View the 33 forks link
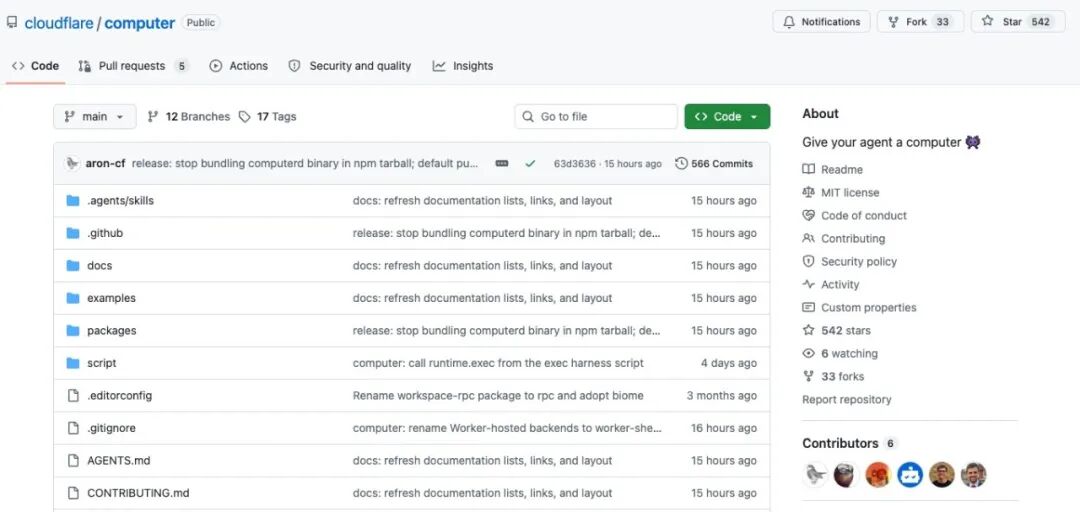This screenshot has width=1080, height=512. (842, 376)
